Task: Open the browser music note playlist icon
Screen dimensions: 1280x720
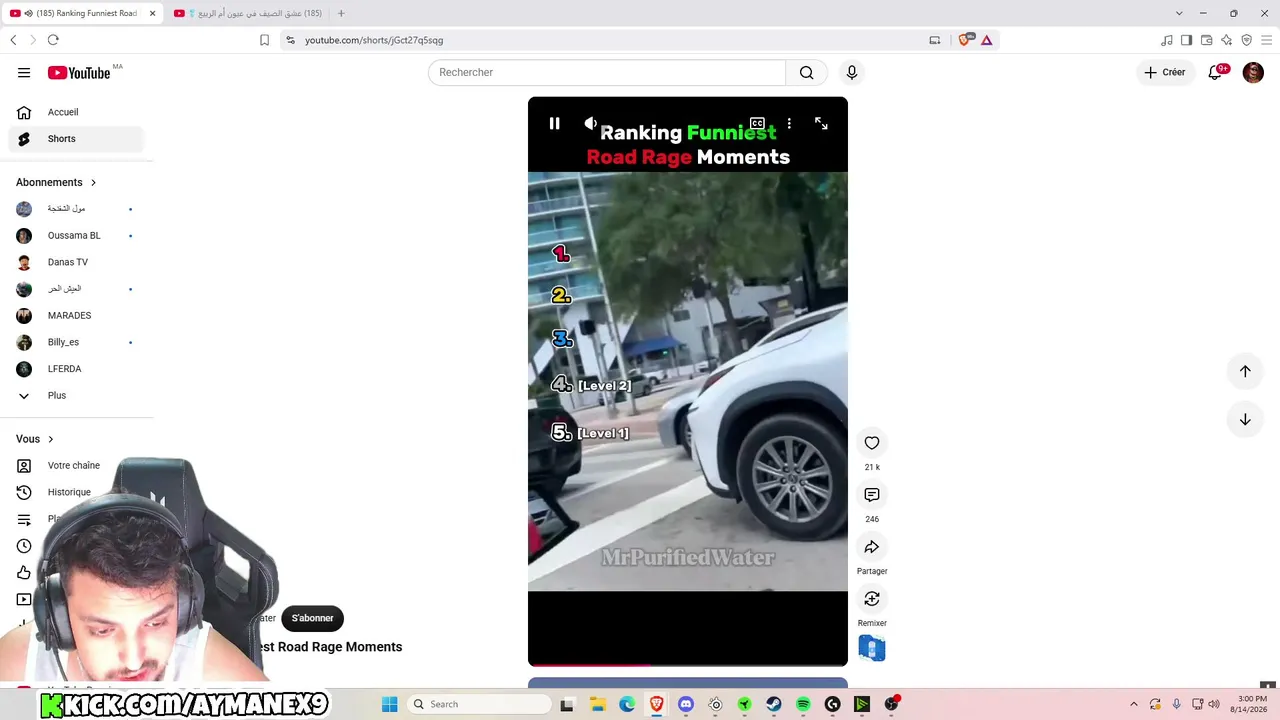Action: 1167,40
